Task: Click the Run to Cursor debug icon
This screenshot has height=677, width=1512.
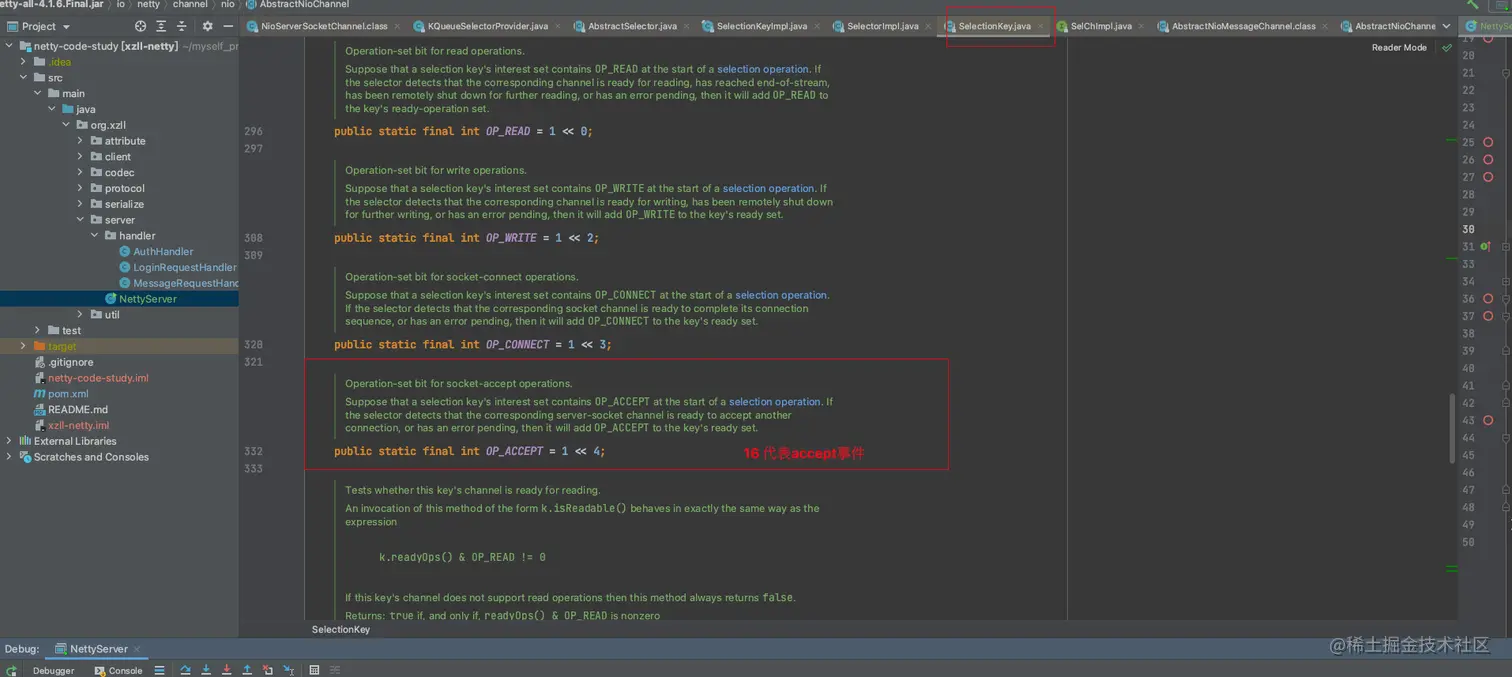Action: [x=288, y=670]
